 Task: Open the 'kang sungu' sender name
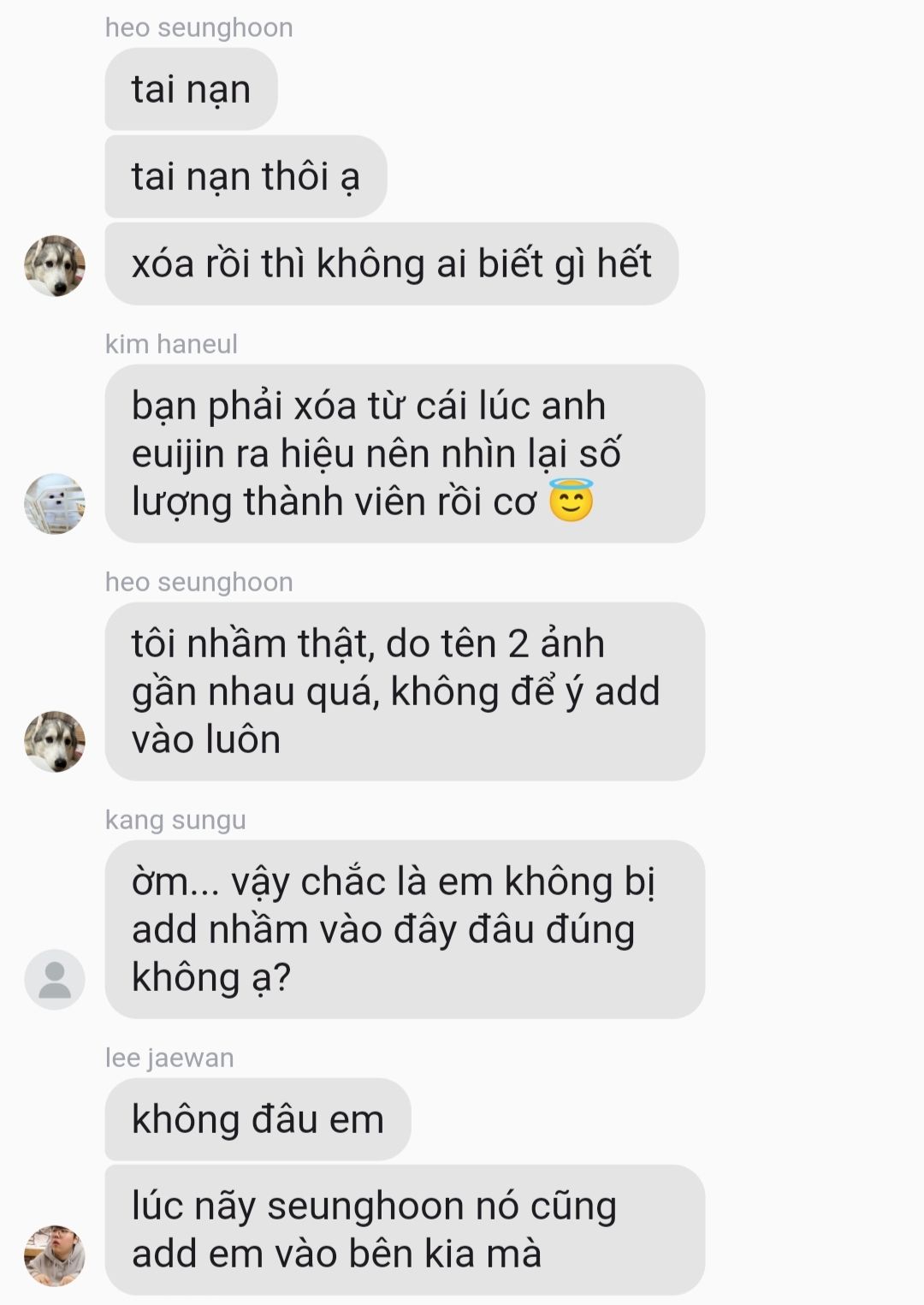point(175,820)
